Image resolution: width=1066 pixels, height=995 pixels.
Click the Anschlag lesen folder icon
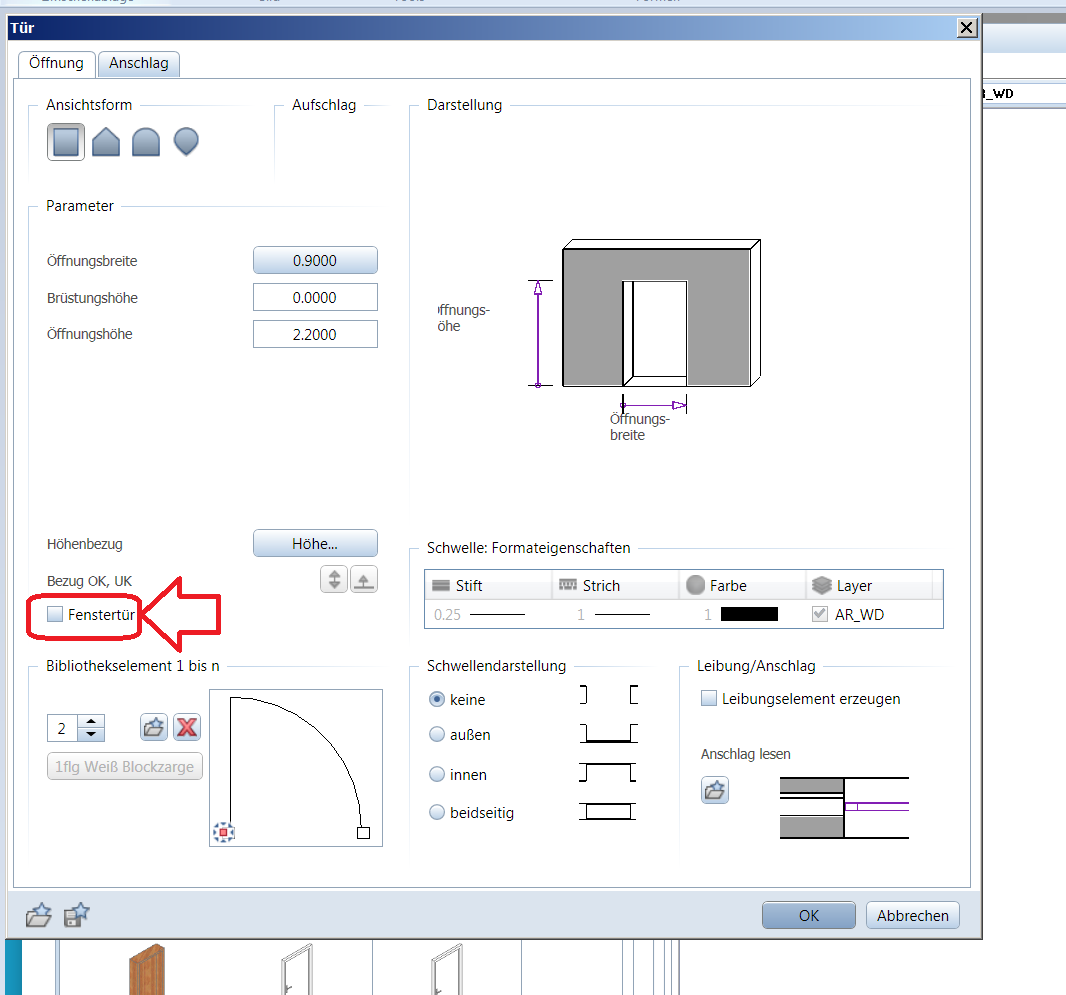[x=715, y=791]
